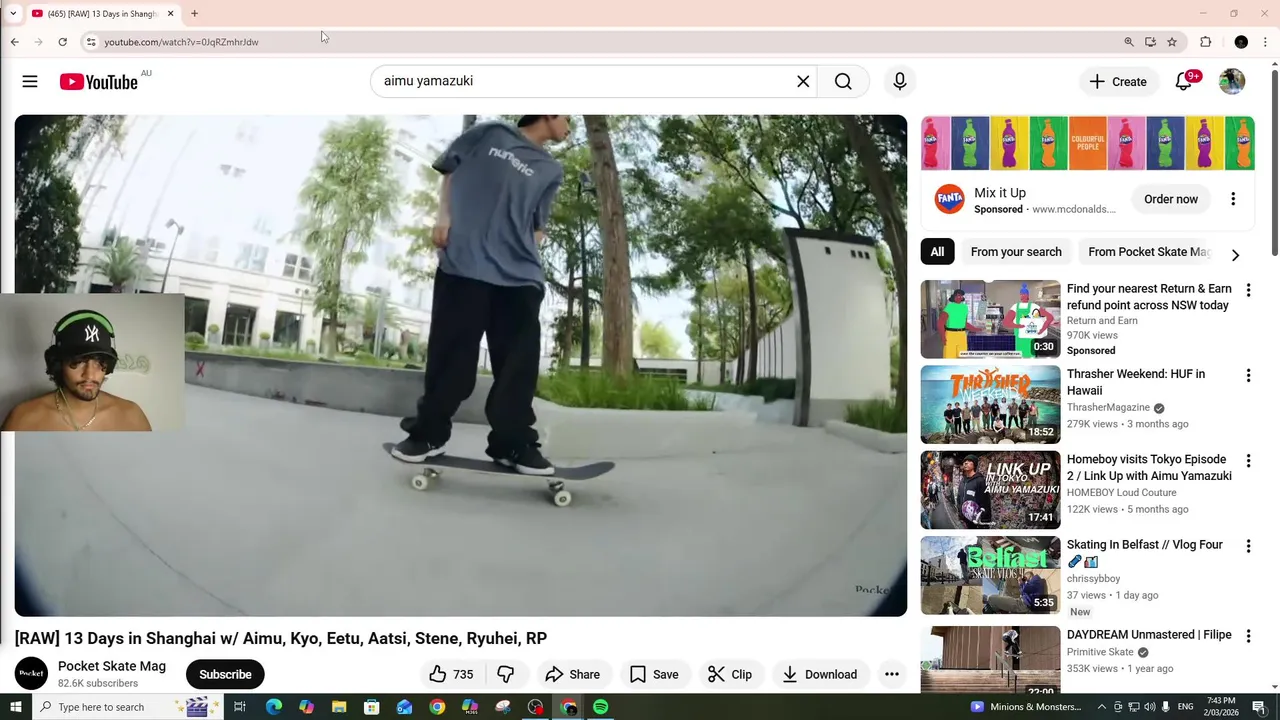Subscribe to Pocket Skate Mag

(225, 674)
